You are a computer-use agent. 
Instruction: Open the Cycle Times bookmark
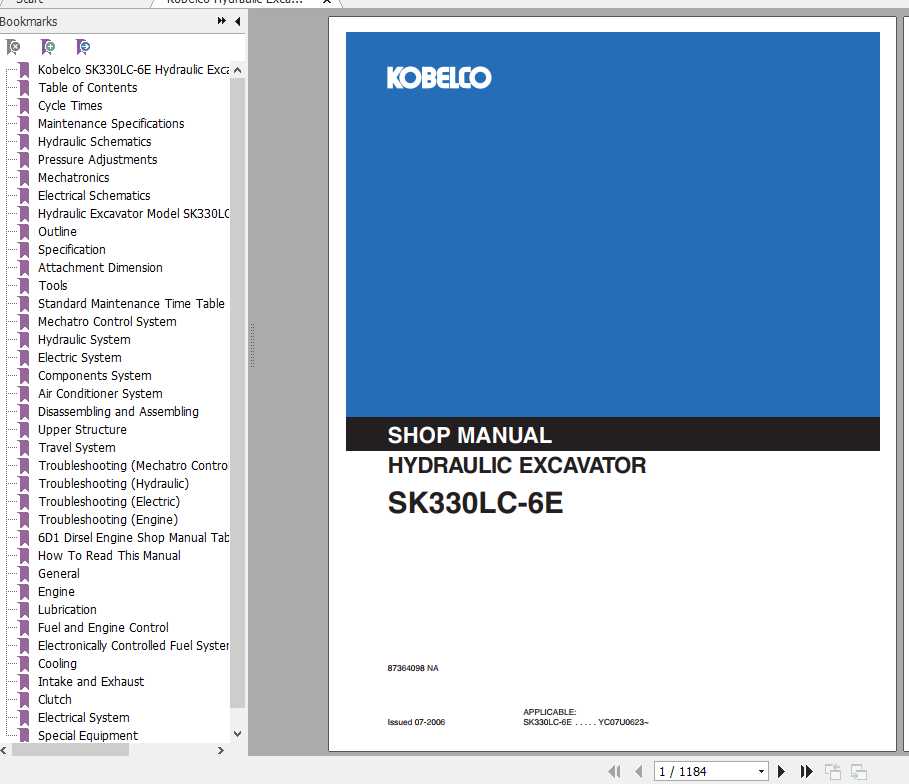[70, 106]
